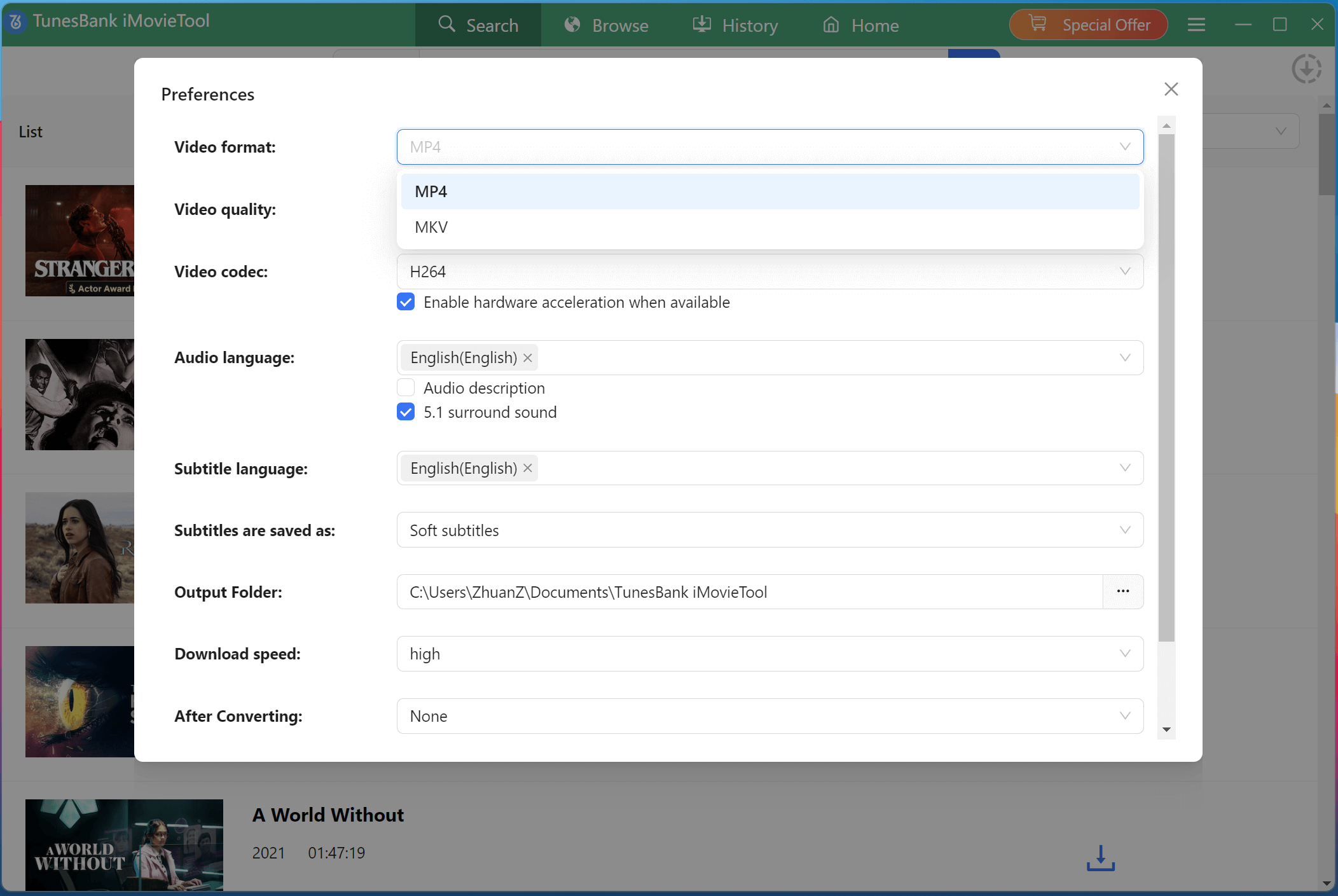Expand the After Converting dropdown

pyautogui.click(x=769, y=716)
